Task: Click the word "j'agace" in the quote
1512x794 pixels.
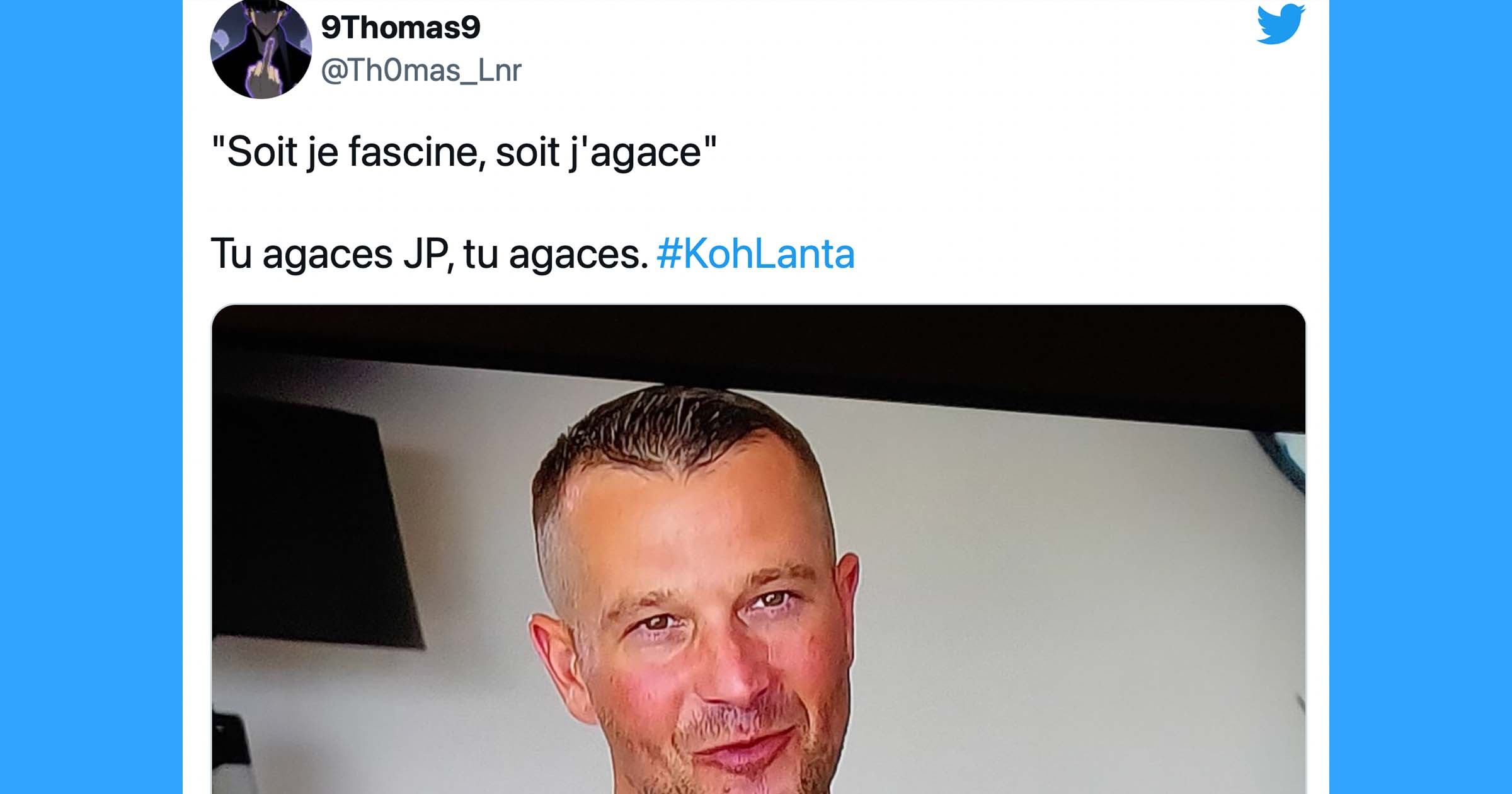Action: (x=636, y=153)
